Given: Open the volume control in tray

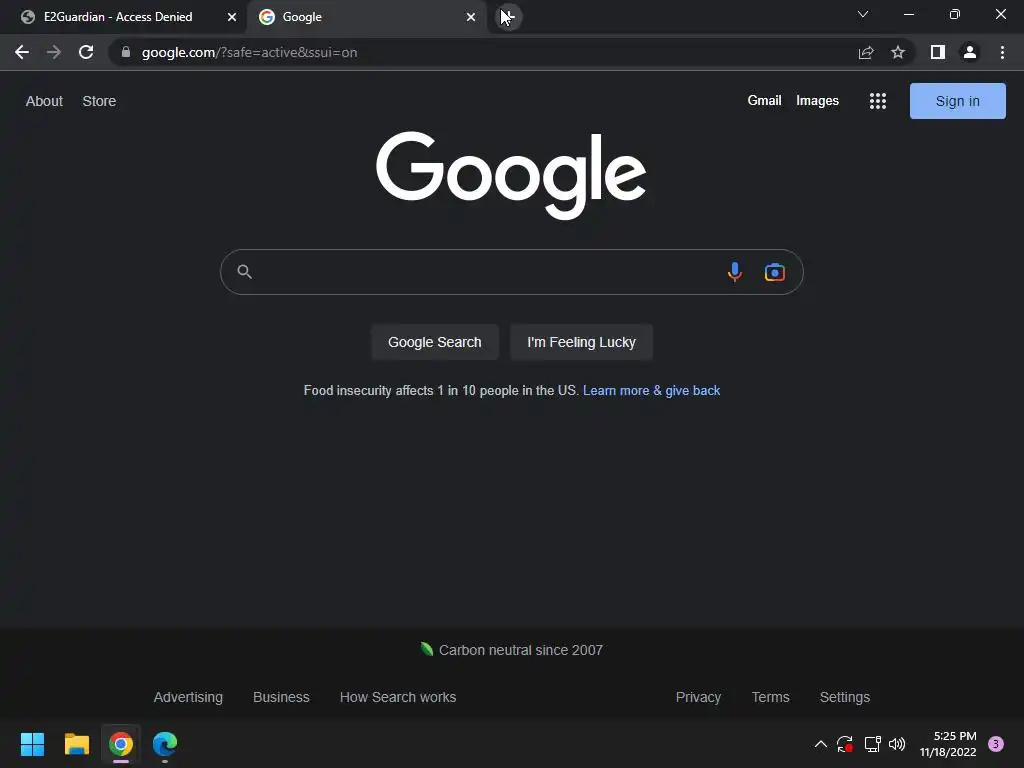Looking at the screenshot, I should coord(897,744).
